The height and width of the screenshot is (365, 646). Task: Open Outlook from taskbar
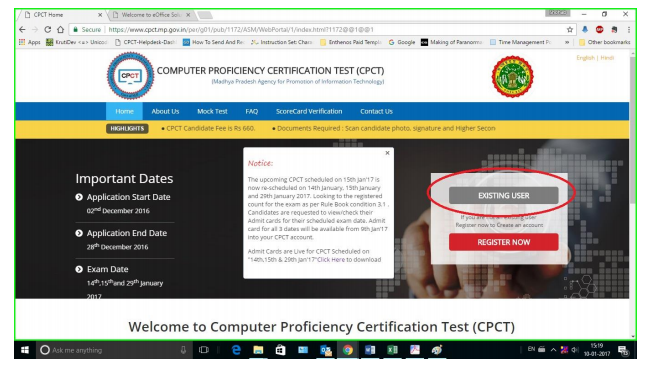[325, 350]
